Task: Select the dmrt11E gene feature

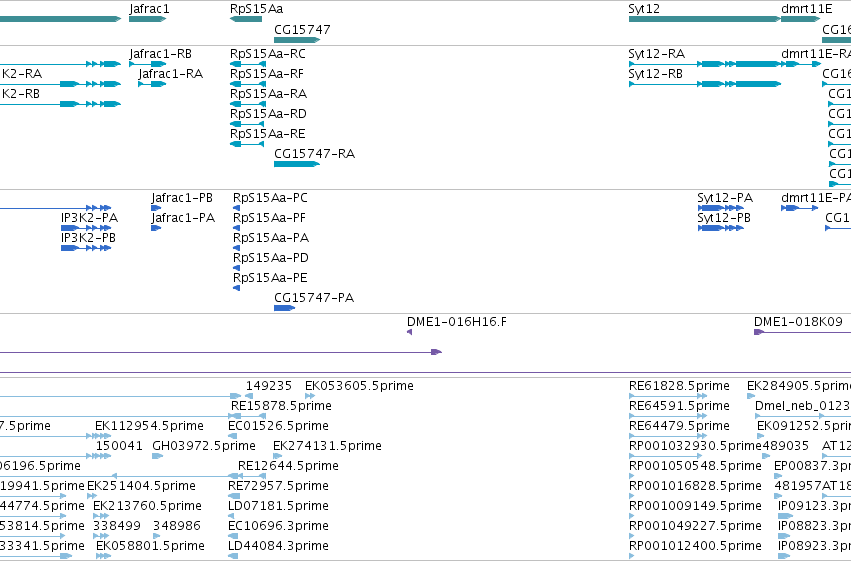Action: [x=801, y=19]
